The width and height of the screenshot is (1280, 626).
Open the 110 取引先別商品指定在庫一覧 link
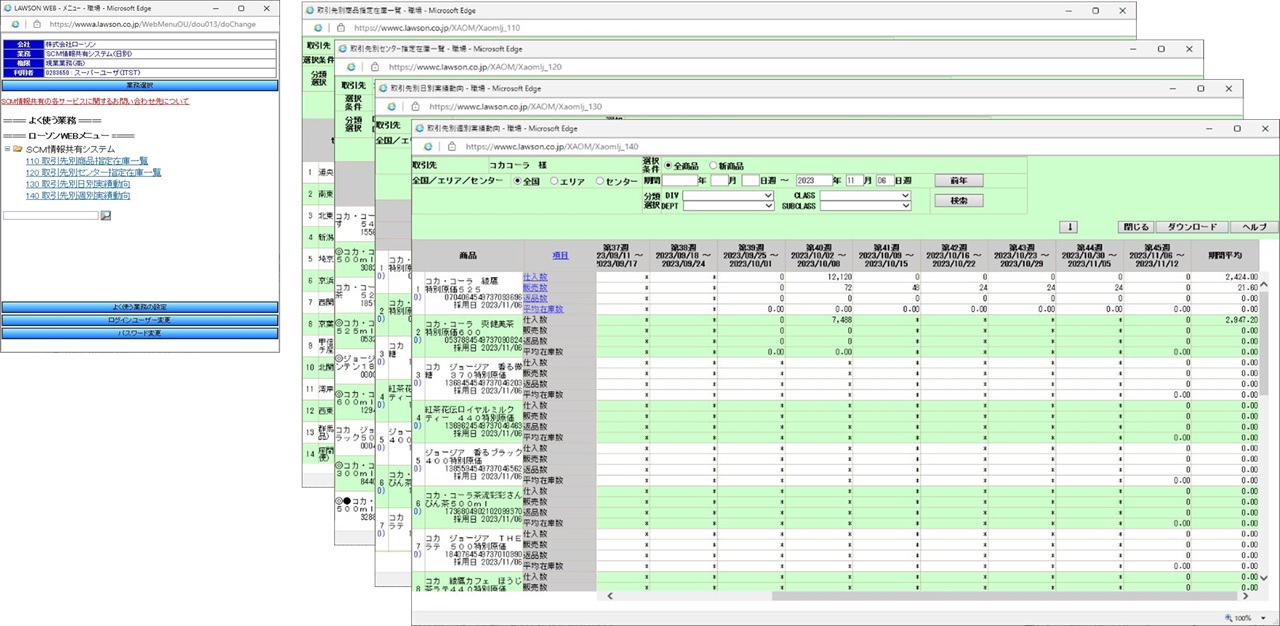pyautogui.click(x=90, y=162)
